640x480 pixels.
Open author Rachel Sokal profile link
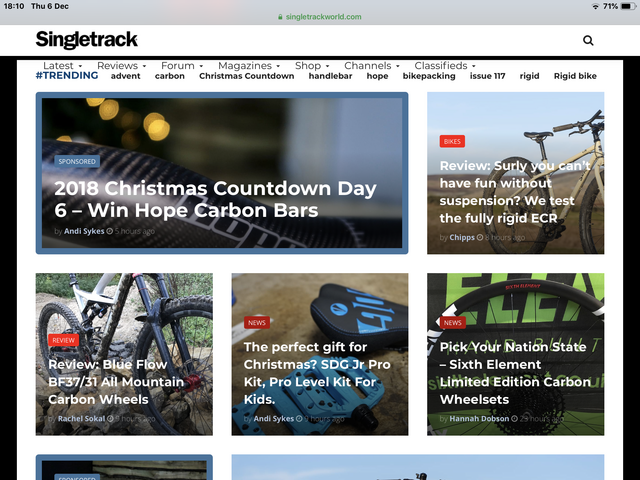pyautogui.click(x=81, y=418)
